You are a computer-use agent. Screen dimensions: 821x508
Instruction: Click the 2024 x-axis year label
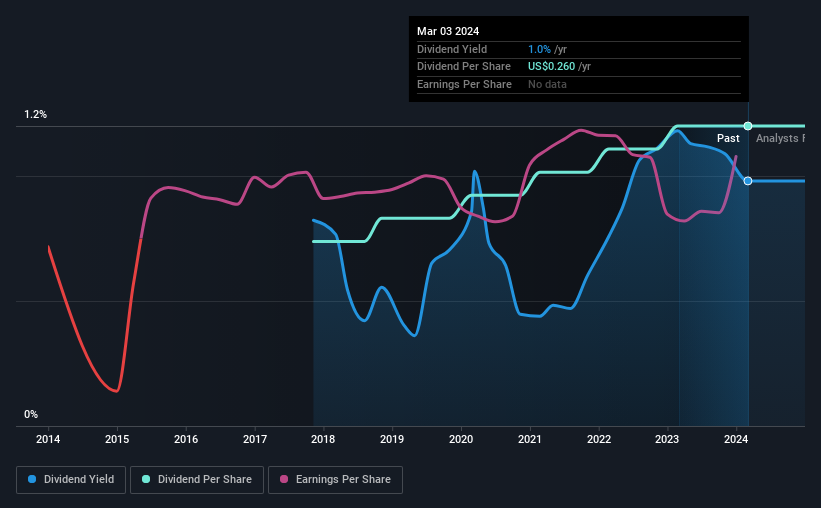pyautogui.click(x=736, y=439)
